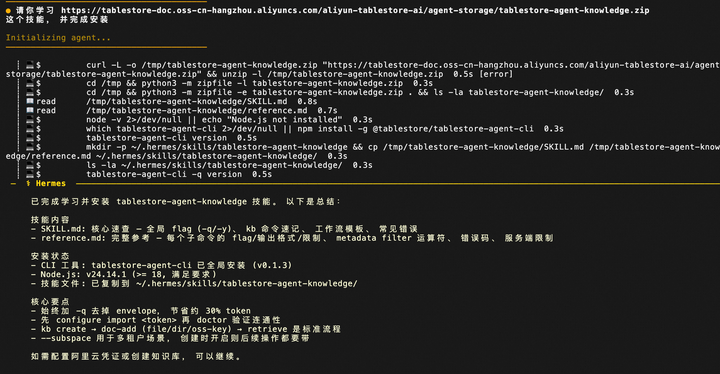Click the terminal icon beside the node -v command
This screenshot has height=374, width=720.
30,119
